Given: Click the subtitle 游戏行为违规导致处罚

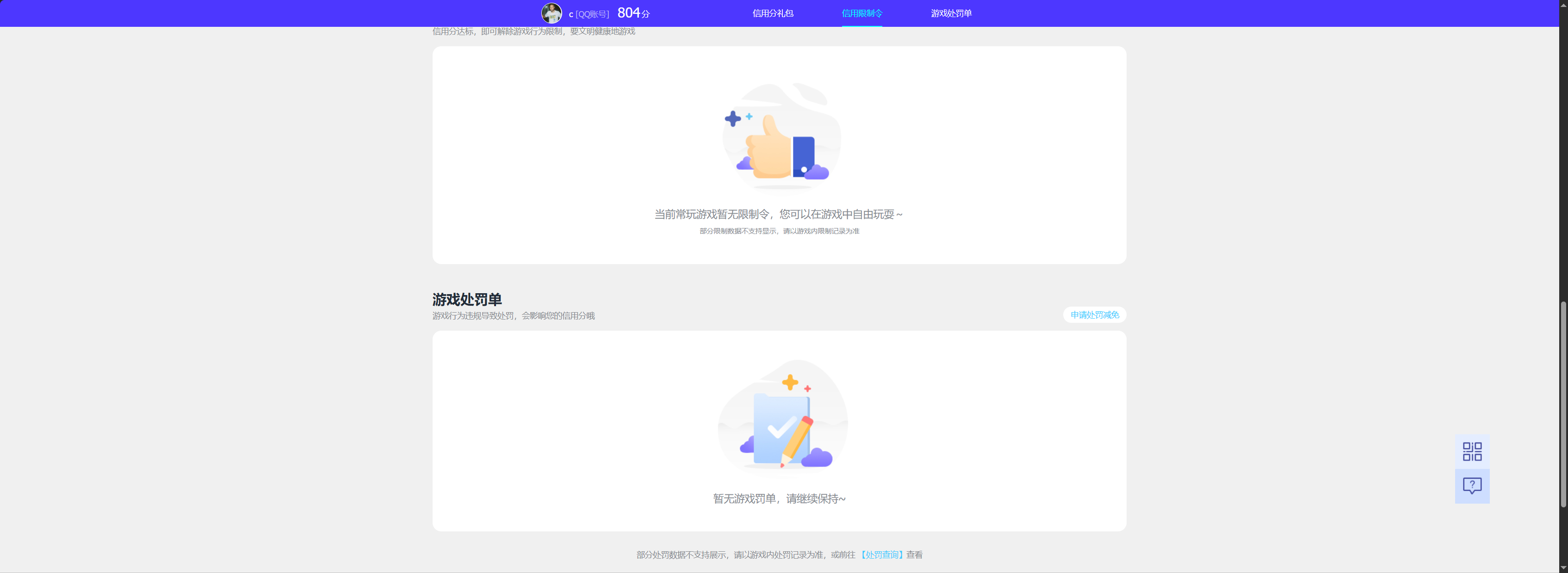Looking at the screenshot, I should [473, 316].
